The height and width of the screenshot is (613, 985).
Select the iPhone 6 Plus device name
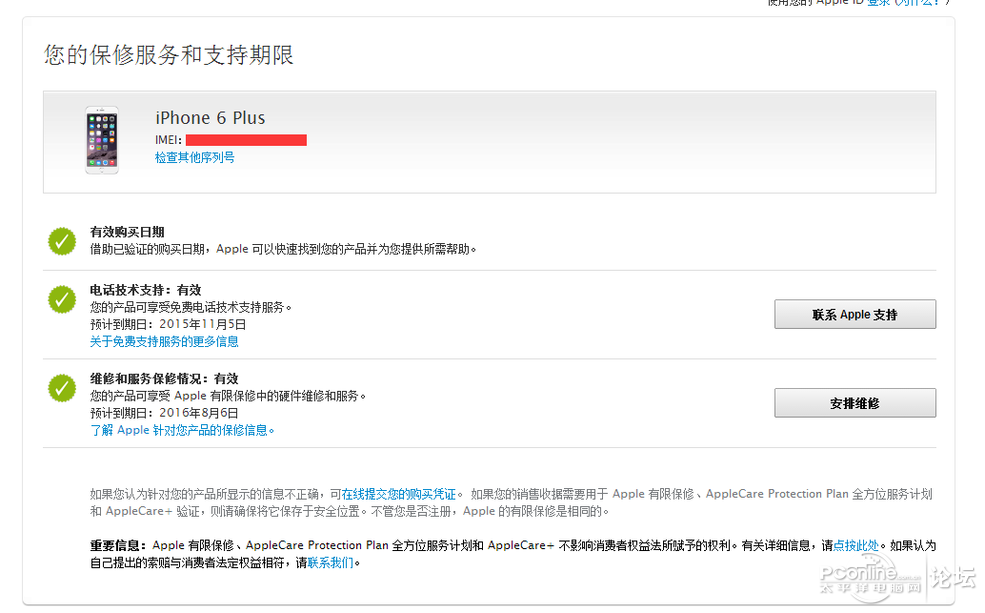pyautogui.click(x=210, y=118)
